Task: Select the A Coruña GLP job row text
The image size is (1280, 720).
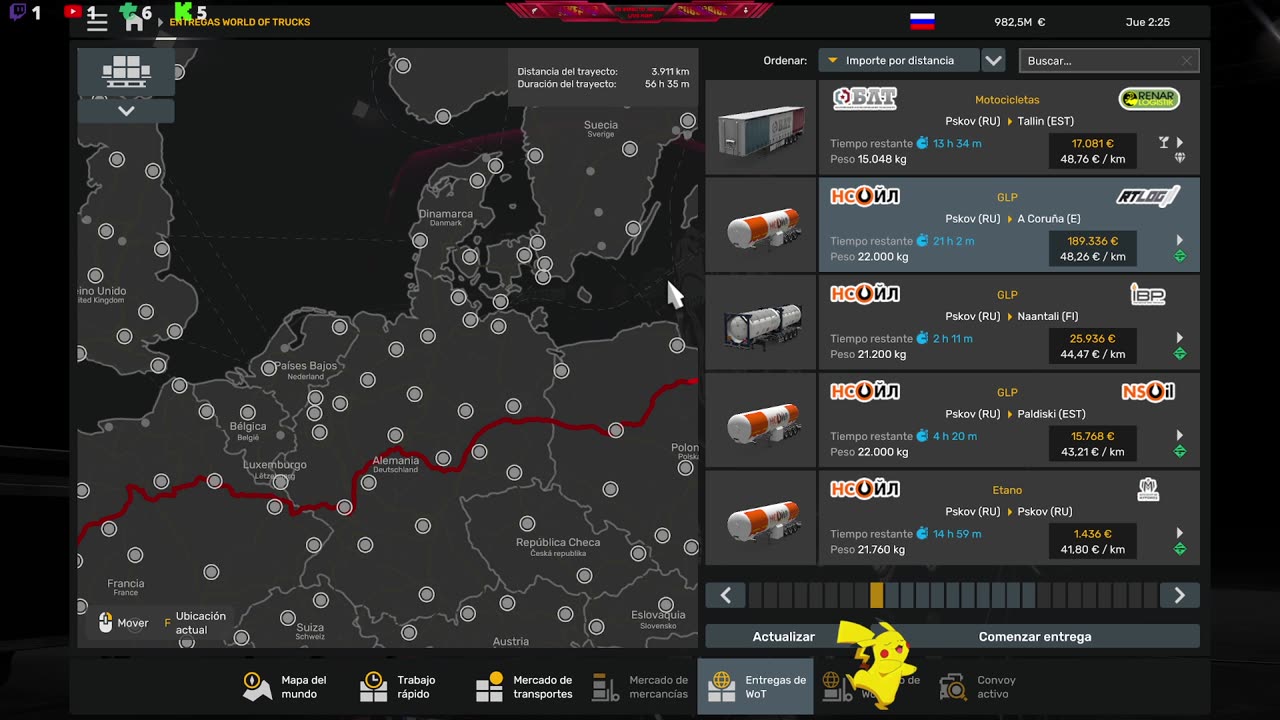Action: 1007,225
